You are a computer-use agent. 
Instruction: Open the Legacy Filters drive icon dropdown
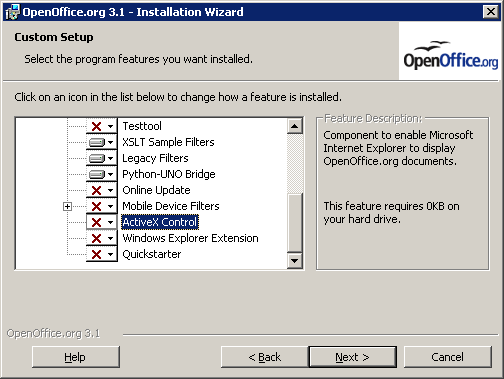point(102,158)
